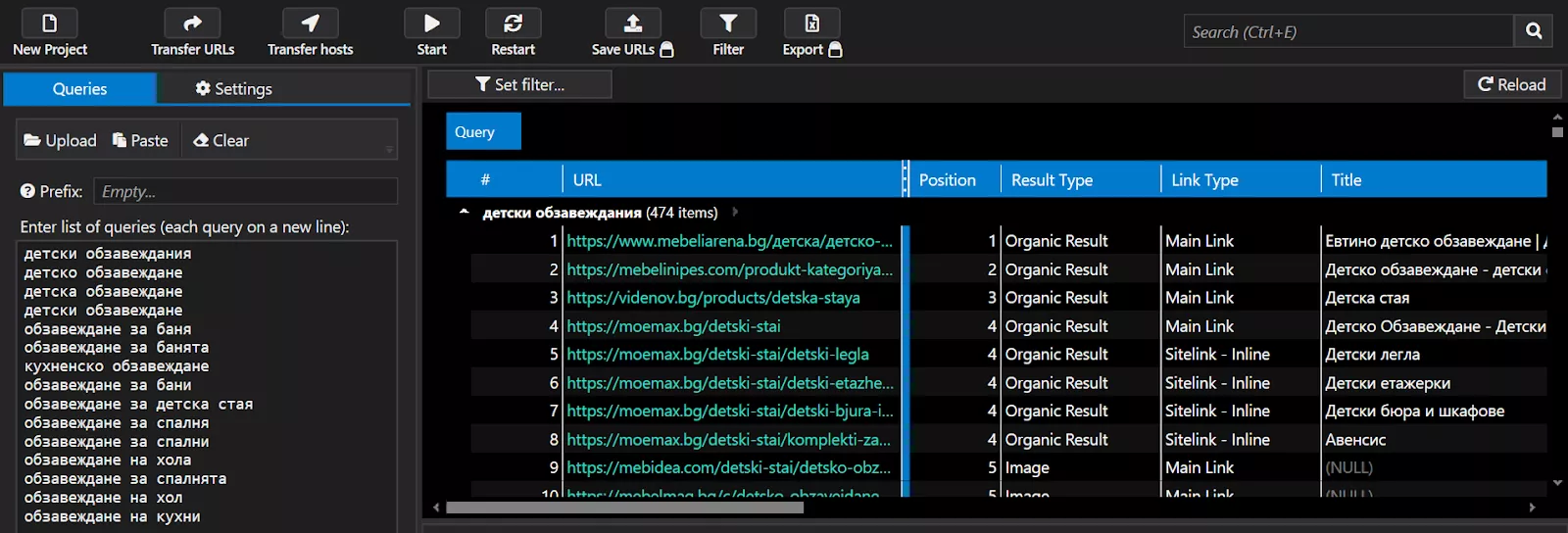Sort by the Title column header
The width and height of the screenshot is (1568, 533).
coord(1434,179)
